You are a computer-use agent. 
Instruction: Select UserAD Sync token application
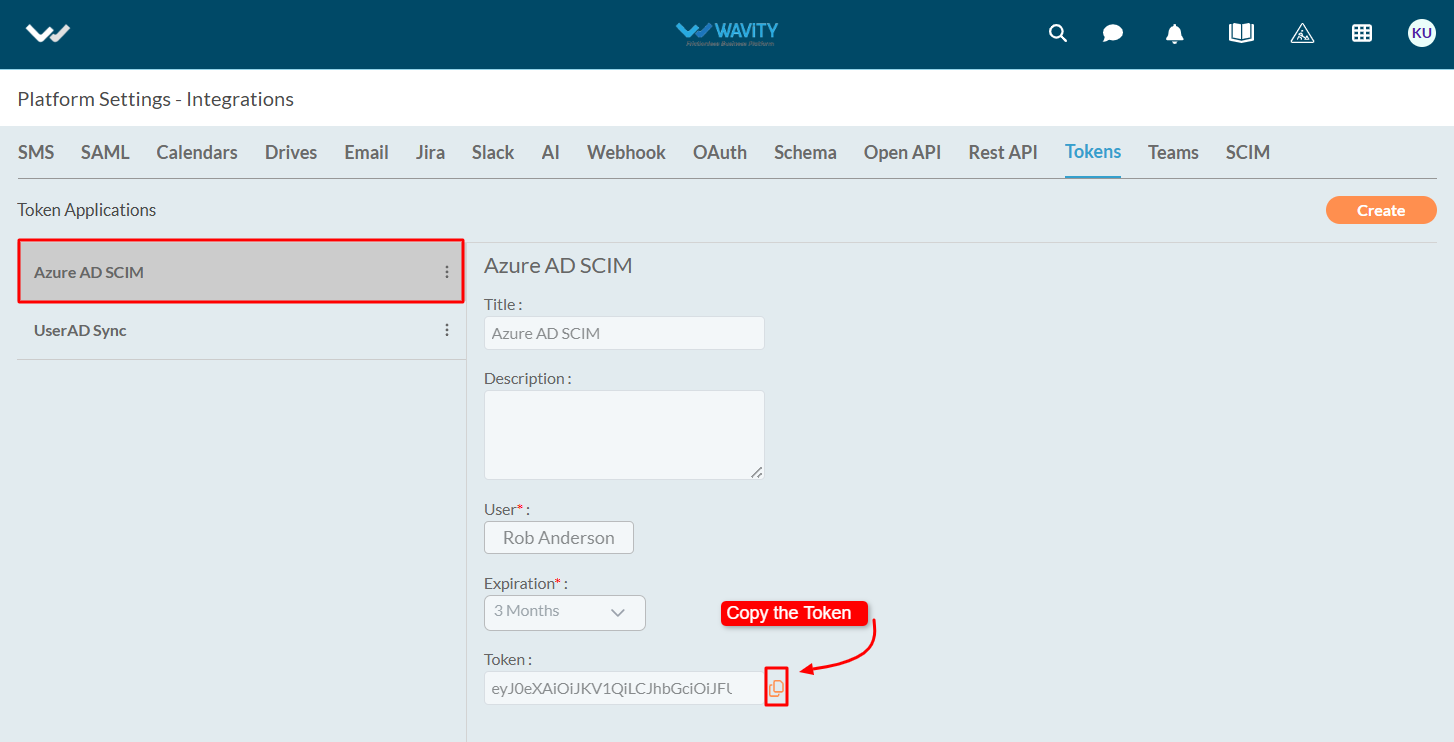coord(241,330)
